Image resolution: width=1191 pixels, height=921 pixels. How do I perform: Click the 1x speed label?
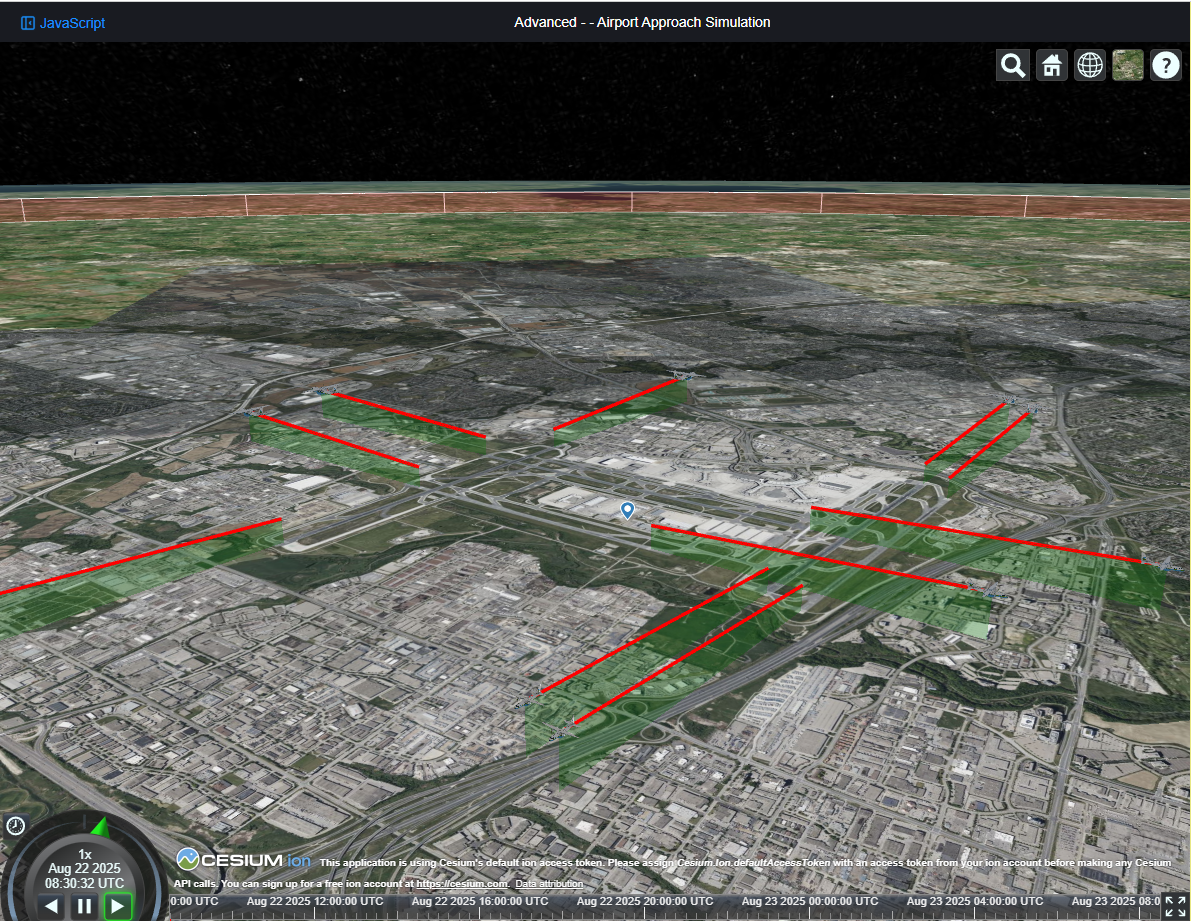(84, 854)
